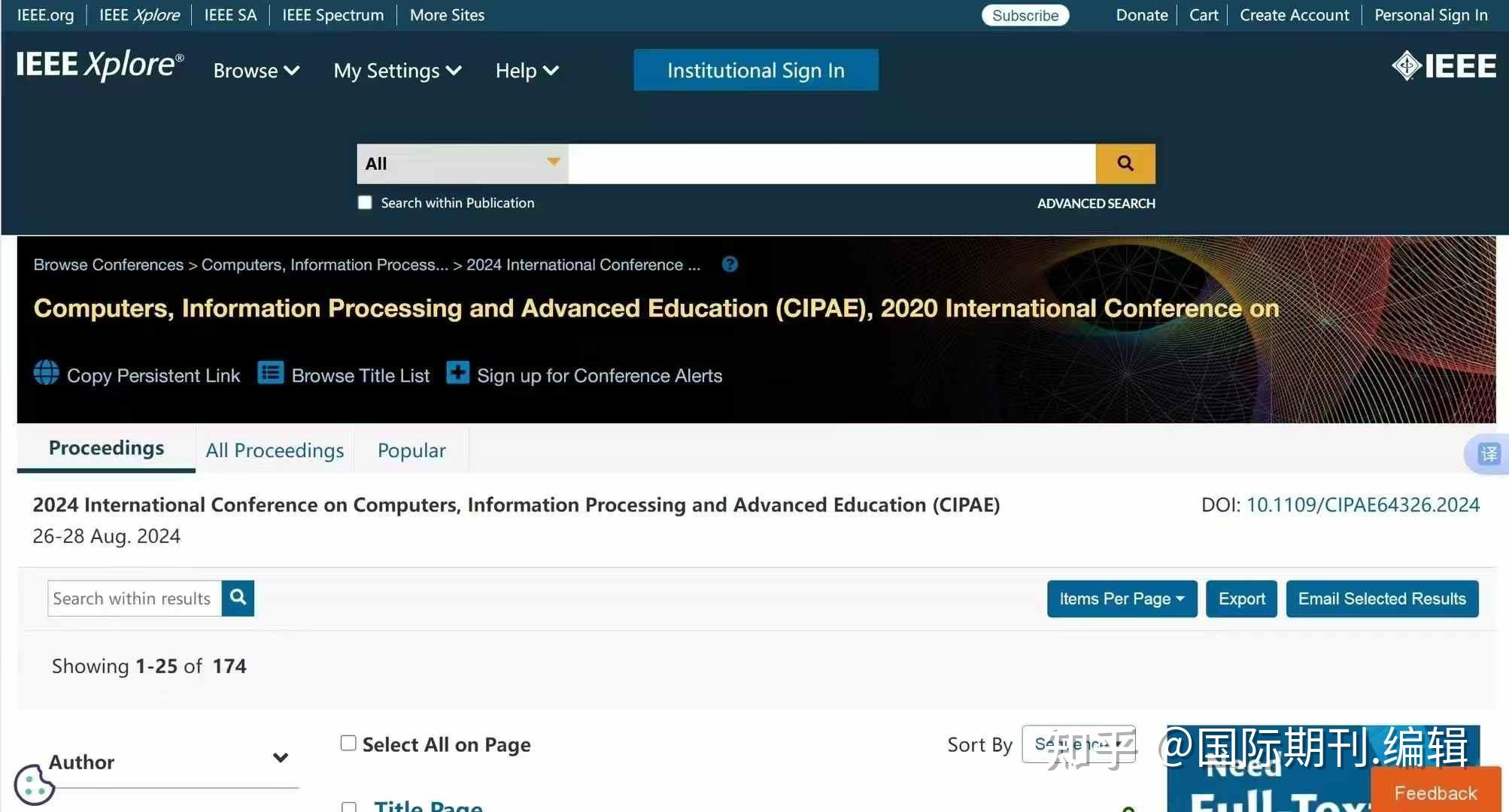The height and width of the screenshot is (812, 1509).
Task: Select the search magnifier icon in the main search bar
Action: 1125,163
